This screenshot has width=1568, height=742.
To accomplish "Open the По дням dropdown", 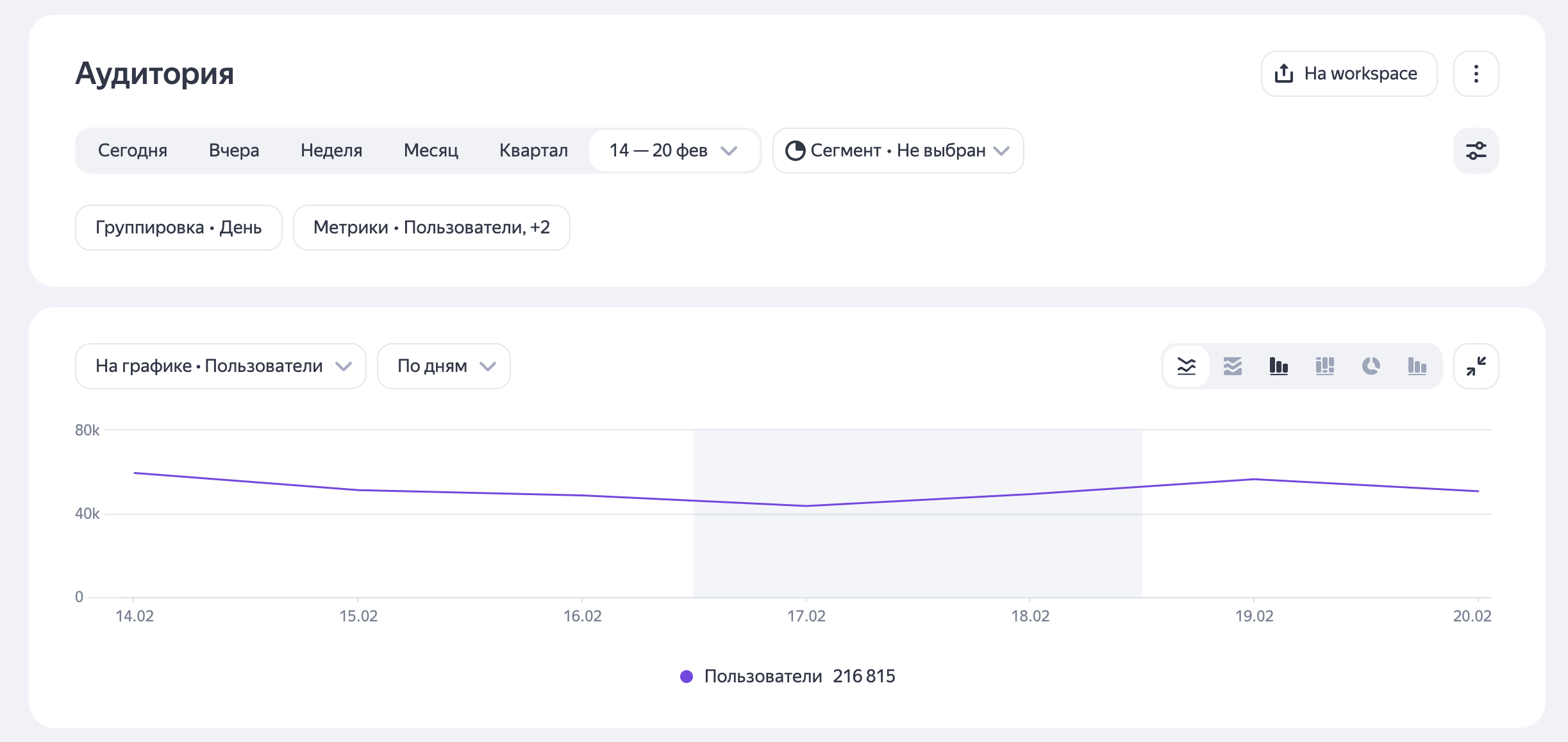I will pos(444,366).
